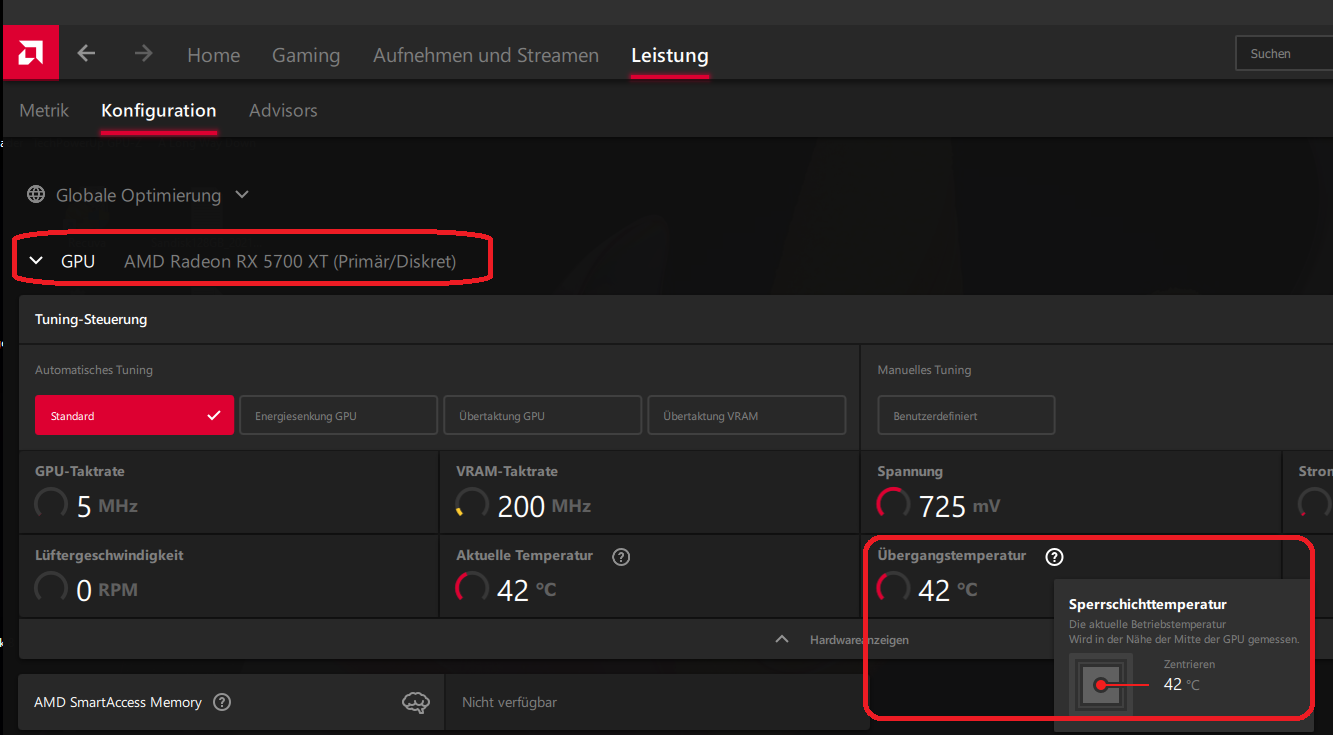Click help icon next to Aktuelle Temperatur
1333x735 pixels.
point(621,557)
